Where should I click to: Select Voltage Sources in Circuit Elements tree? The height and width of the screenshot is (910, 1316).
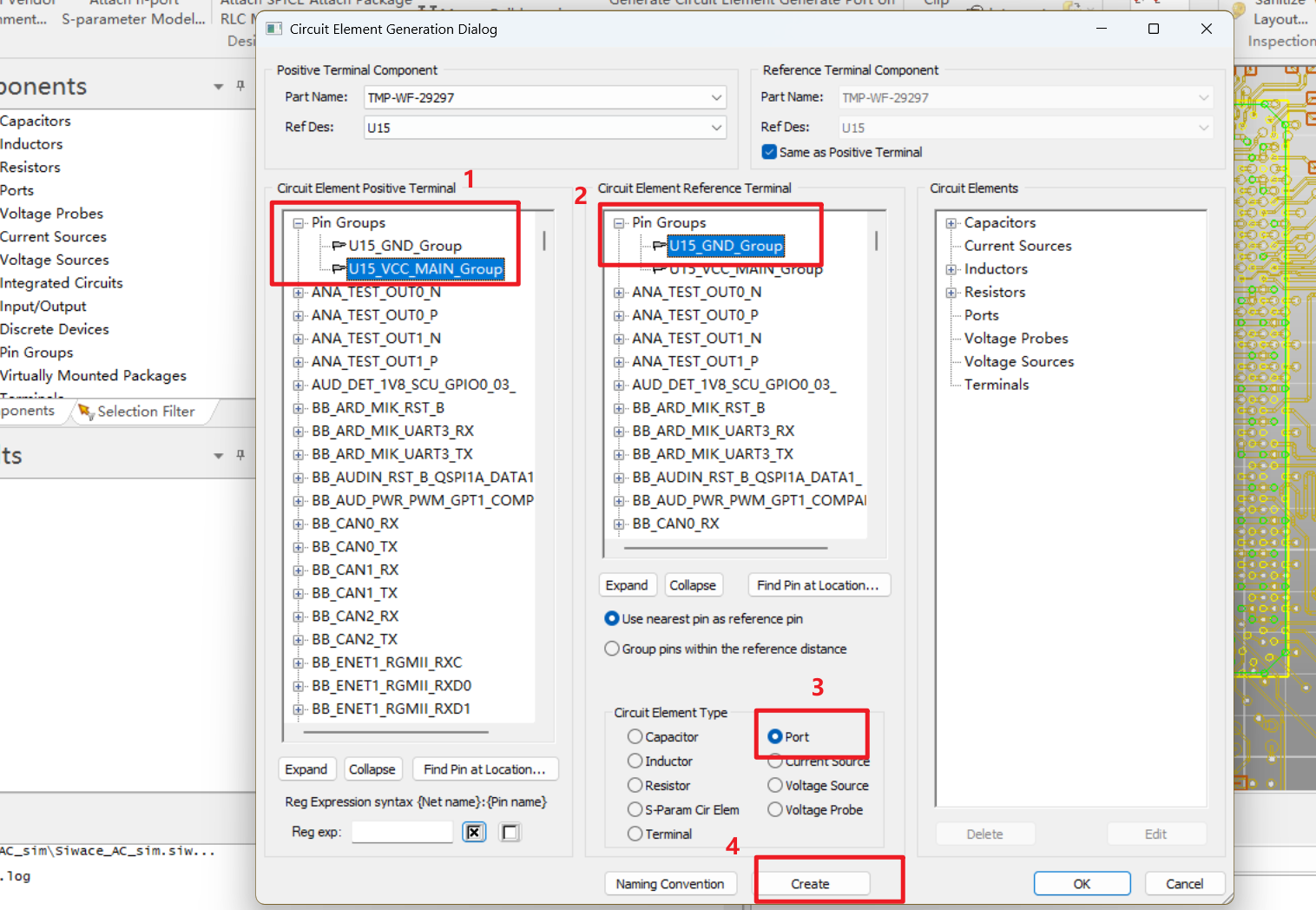coord(1019,362)
